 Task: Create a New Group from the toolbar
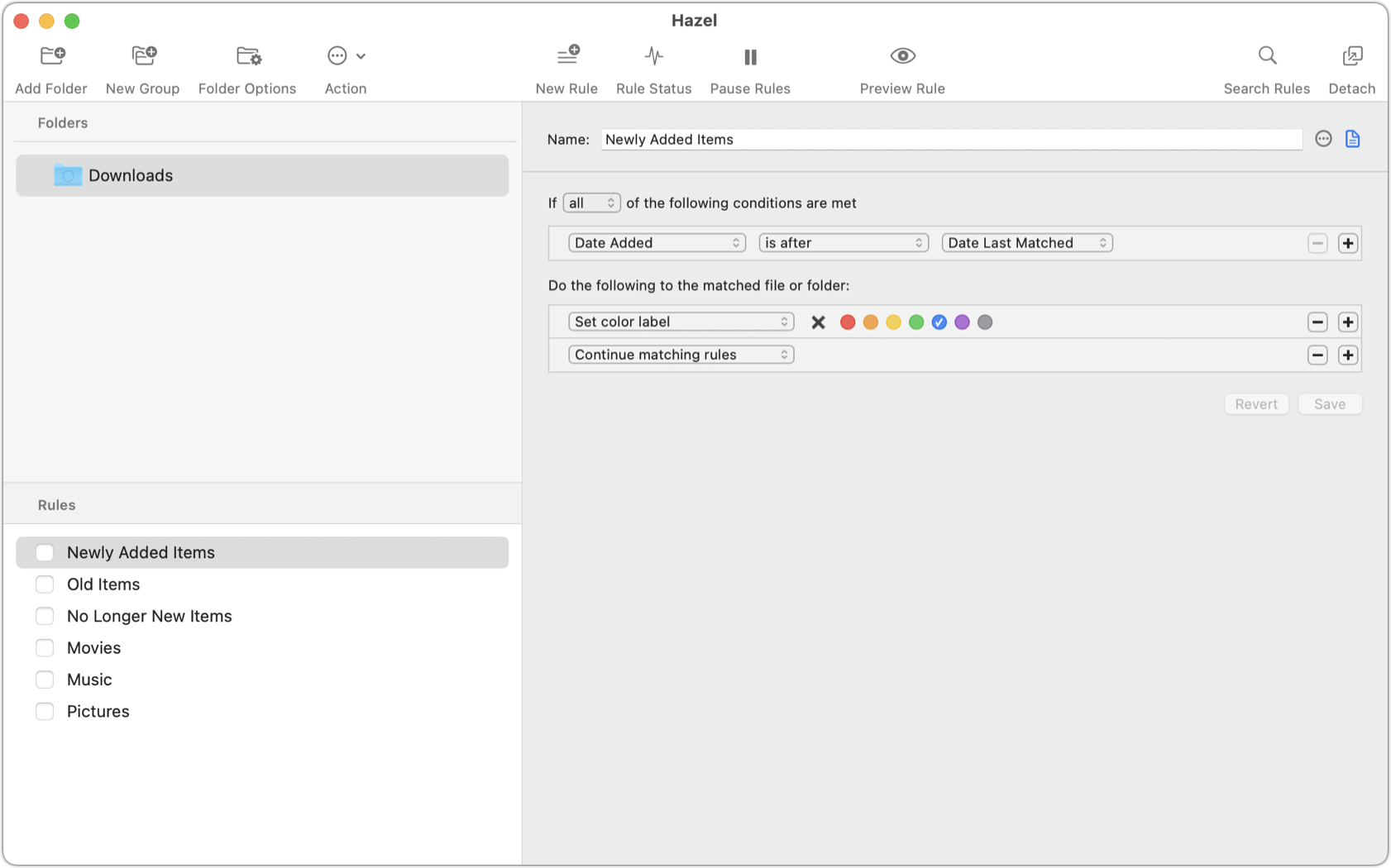click(144, 56)
